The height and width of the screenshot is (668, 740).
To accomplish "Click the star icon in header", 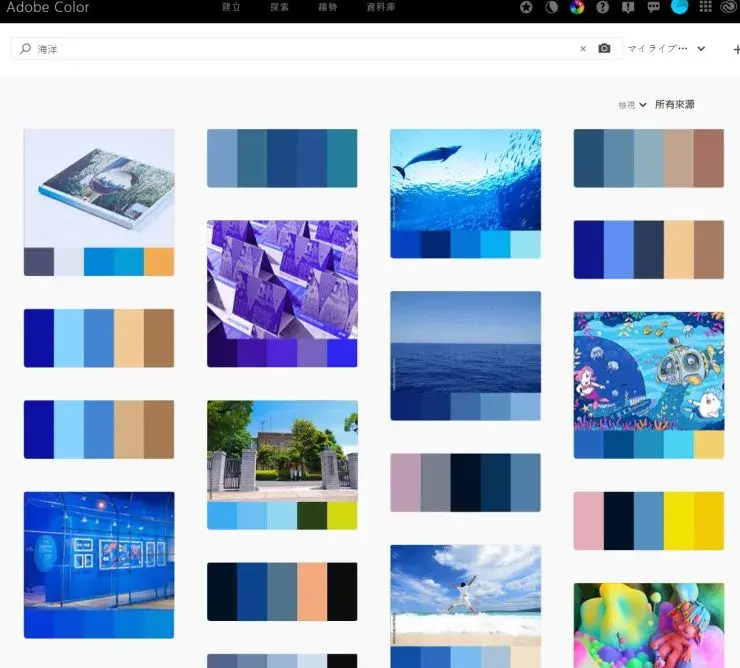I will [526, 7].
